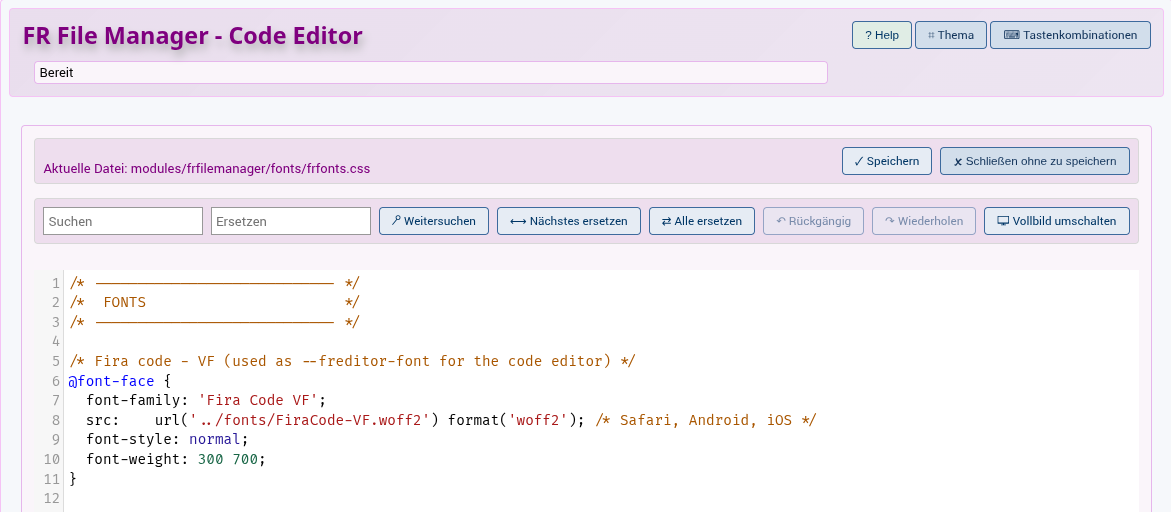Open Tastenkombinationen shortcuts list
The width and height of the screenshot is (1171, 512).
tap(1070, 35)
